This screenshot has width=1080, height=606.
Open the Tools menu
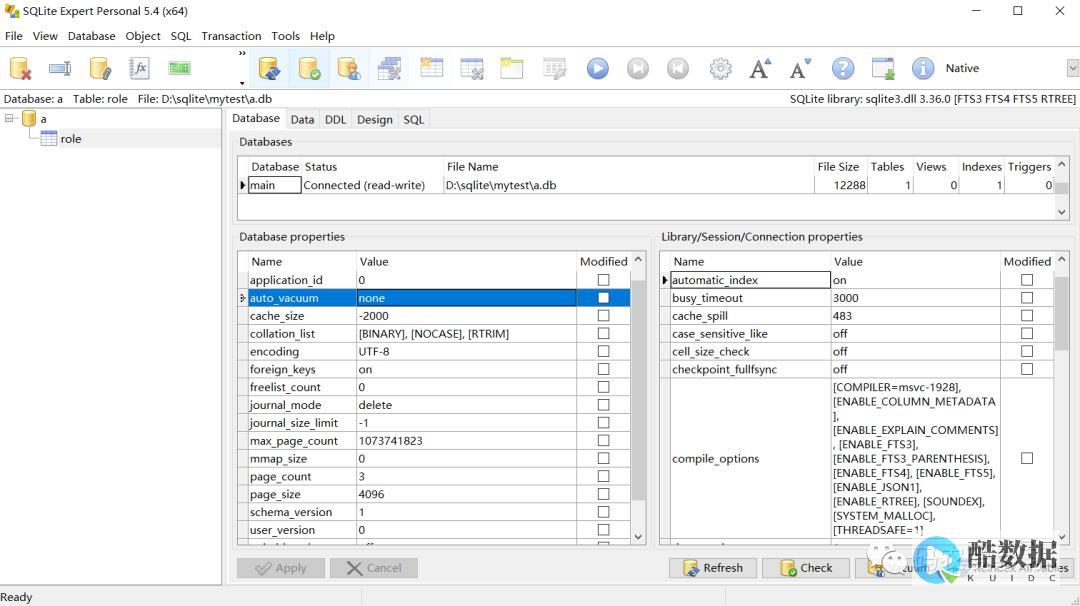pyautogui.click(x=285, y=36)
